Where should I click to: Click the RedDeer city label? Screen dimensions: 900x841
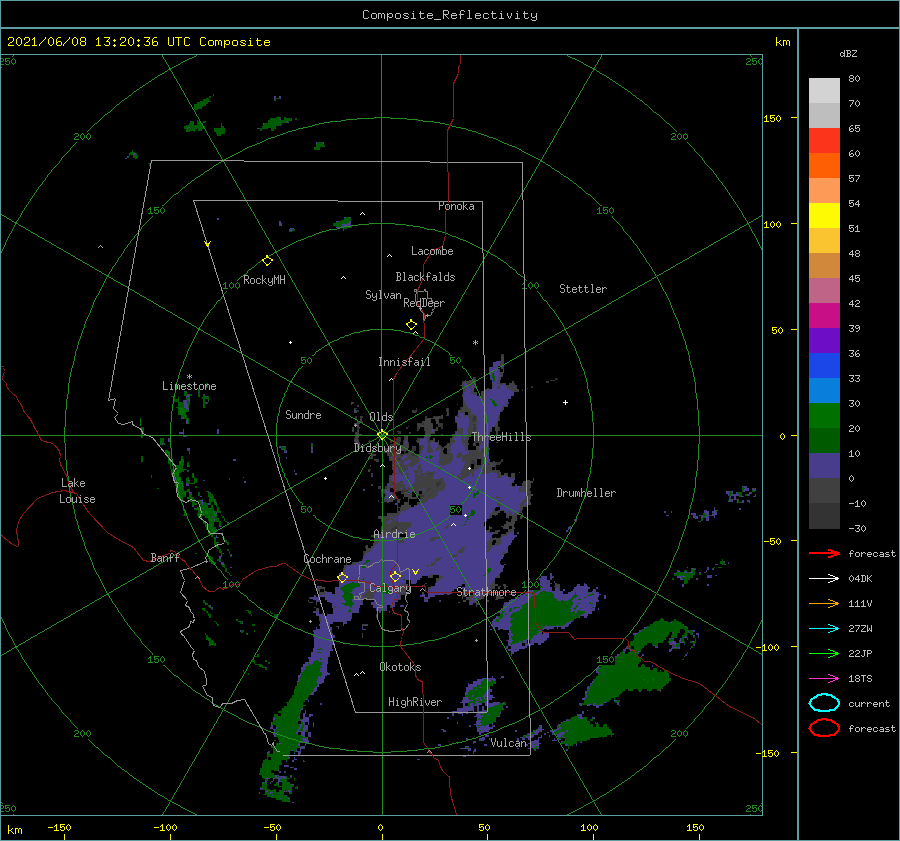pyautogui.click(x=424, y=303)
